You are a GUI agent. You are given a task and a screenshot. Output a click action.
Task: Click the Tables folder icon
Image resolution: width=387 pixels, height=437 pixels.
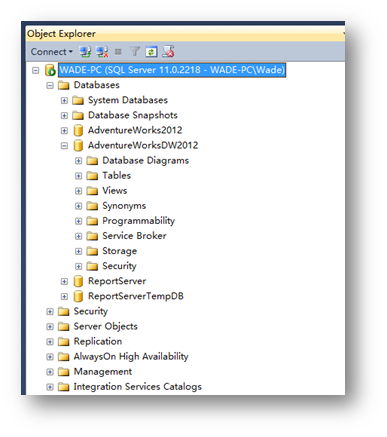coord(92,176)
